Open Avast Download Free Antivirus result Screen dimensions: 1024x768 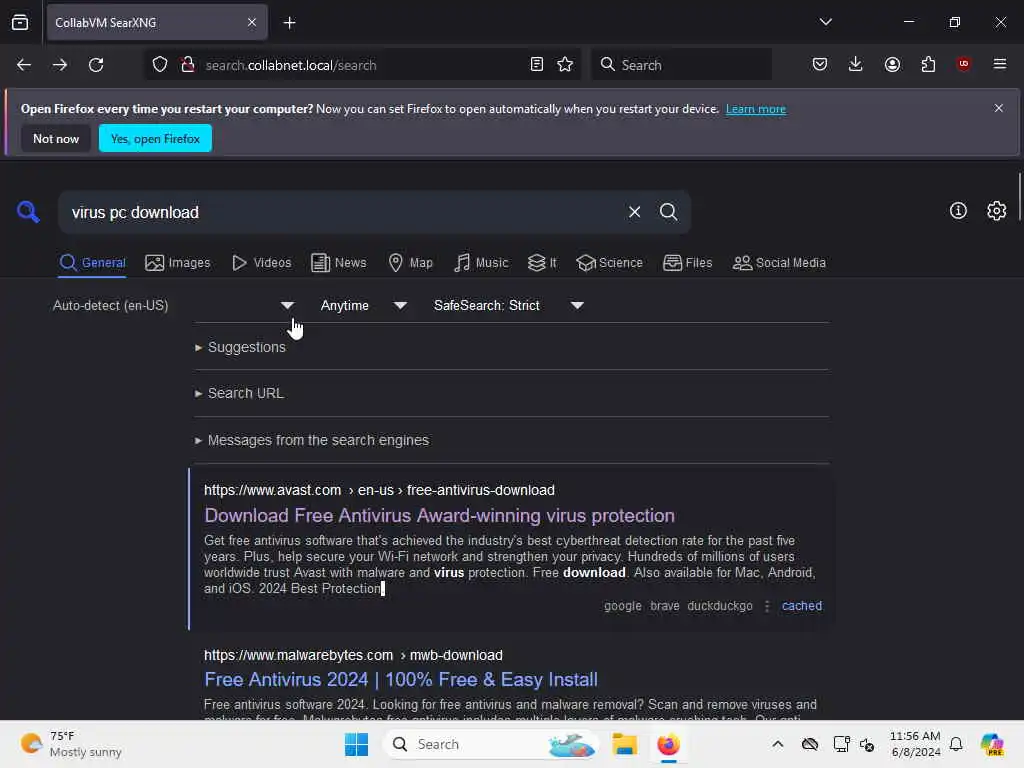(440, 515)
